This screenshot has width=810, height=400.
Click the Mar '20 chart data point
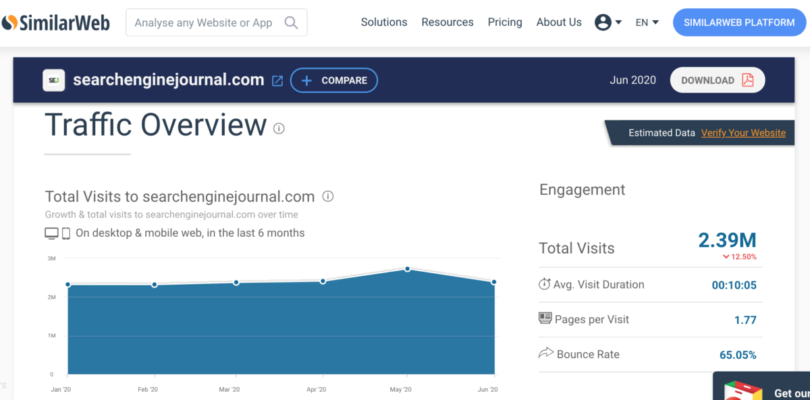point(236,282)
